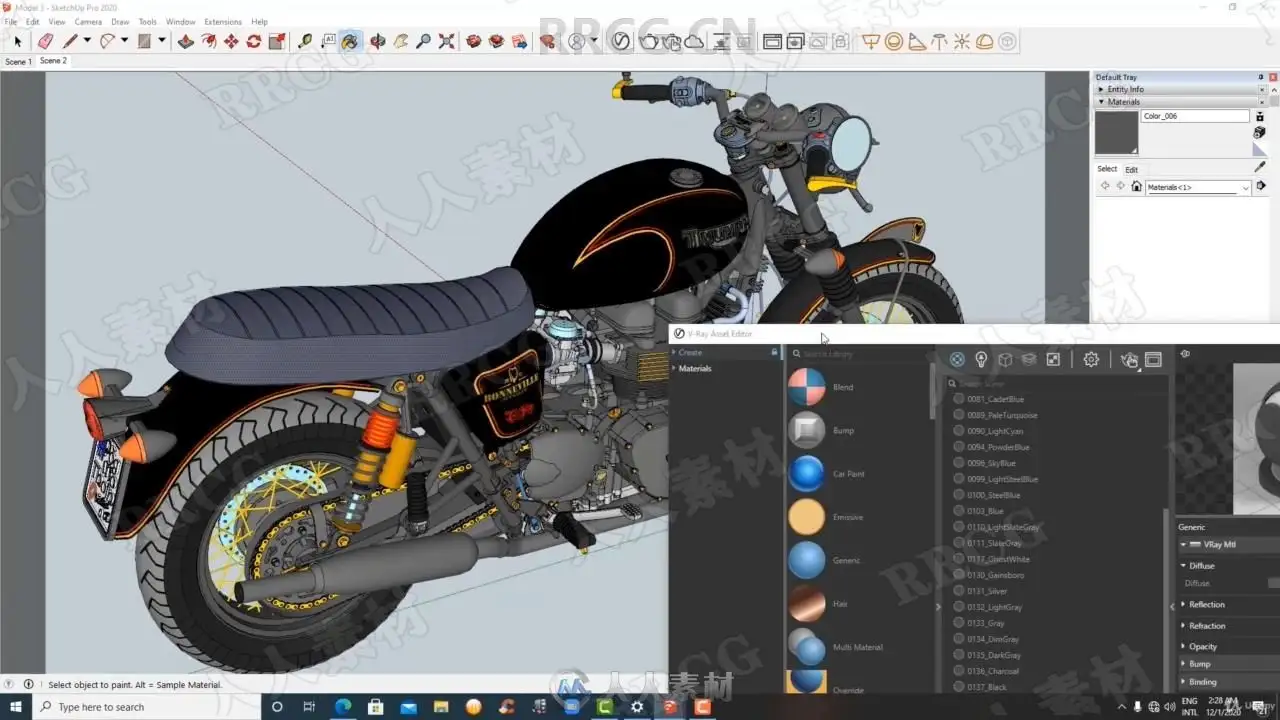Open Lights category in Asset Editor
The width and height of the screenshot is (1280, 720).
[981, 359]
